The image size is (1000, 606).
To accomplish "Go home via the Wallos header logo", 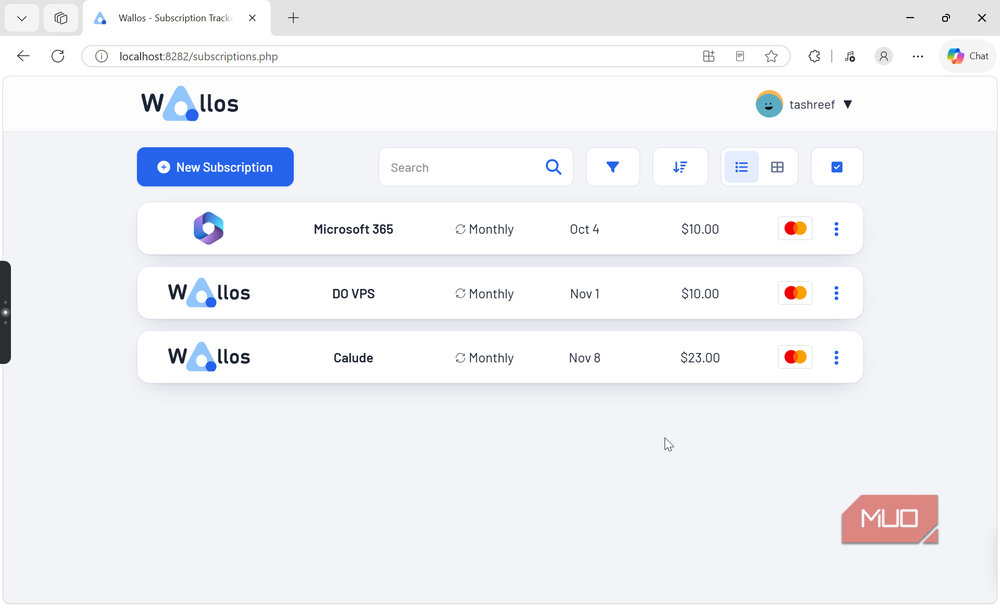I will (x=189, y=103).
